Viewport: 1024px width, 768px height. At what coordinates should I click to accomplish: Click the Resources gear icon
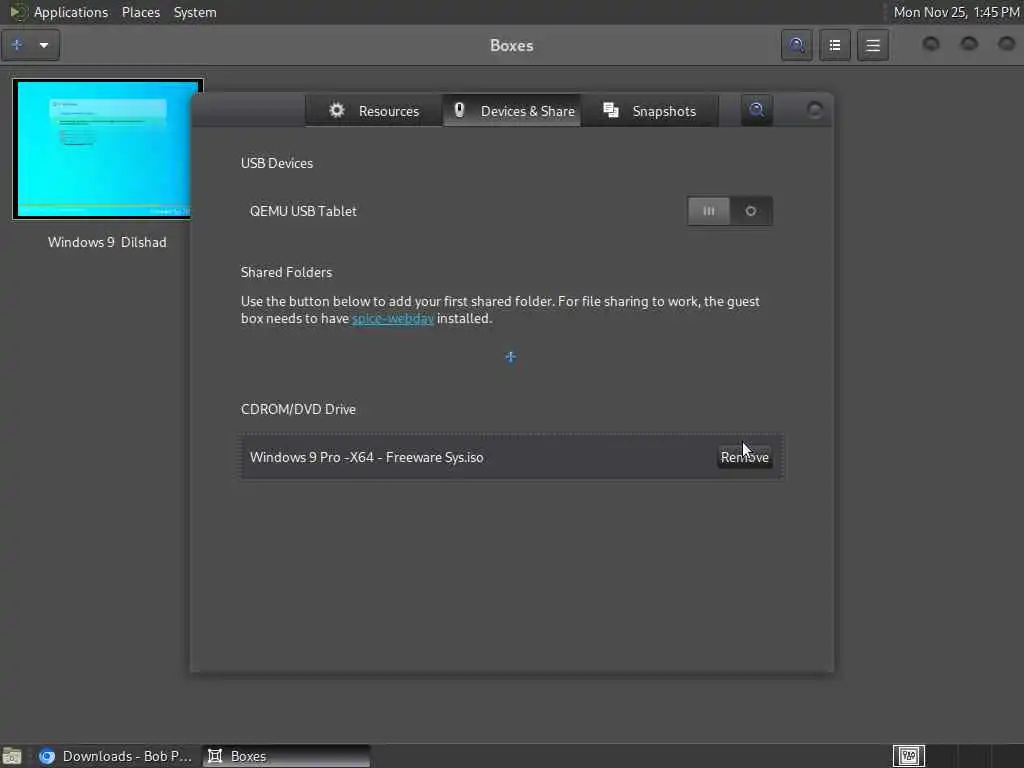click(x=336, y=110)
